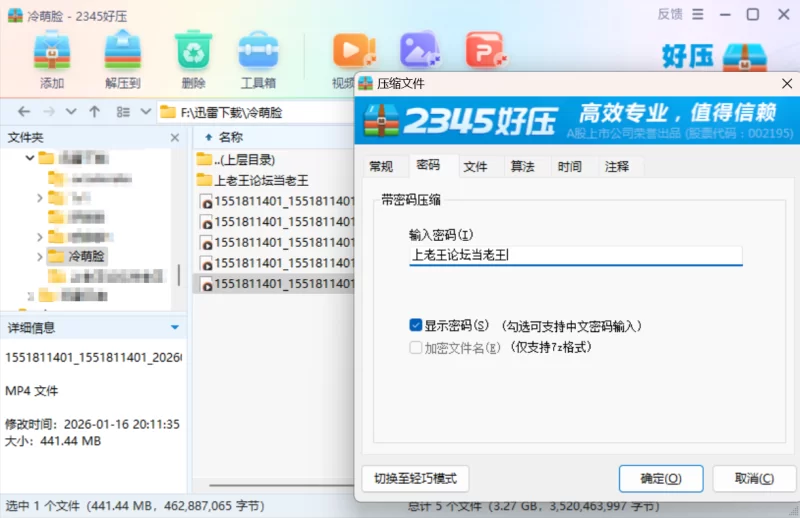
Task: Expand the 冷萌脸 folder tree node
Action: click(x=40, y=257)
